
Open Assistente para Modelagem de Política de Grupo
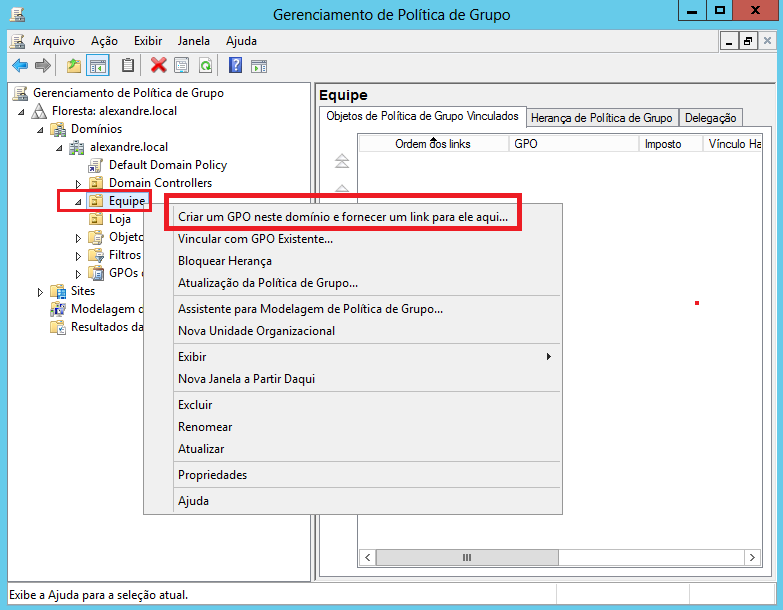point(367,309)
